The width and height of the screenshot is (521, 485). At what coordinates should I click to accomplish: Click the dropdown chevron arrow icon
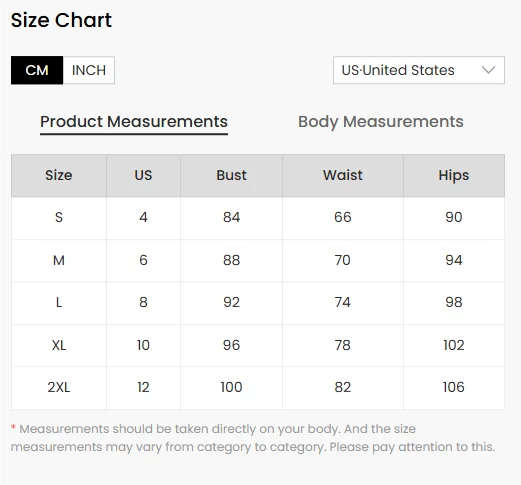pyautogui.click(x=488, y=70)
